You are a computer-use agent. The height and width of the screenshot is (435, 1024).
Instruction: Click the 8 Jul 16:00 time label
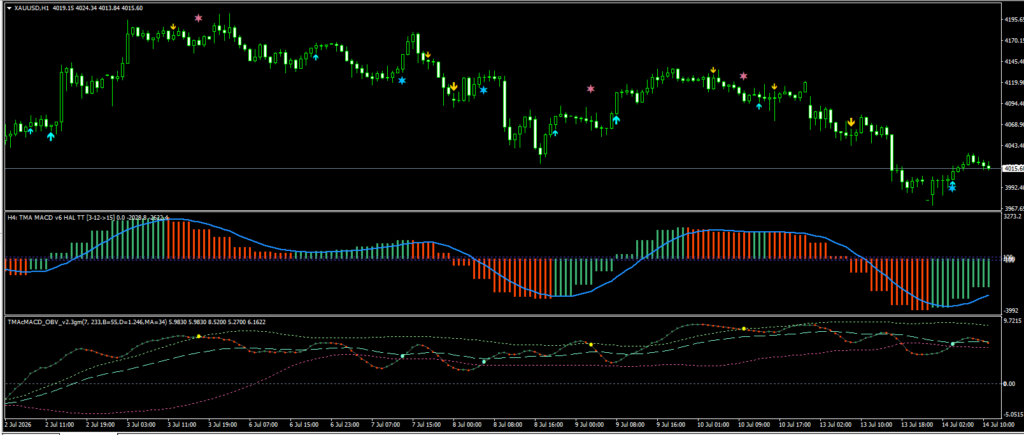[x=550, y=423]
